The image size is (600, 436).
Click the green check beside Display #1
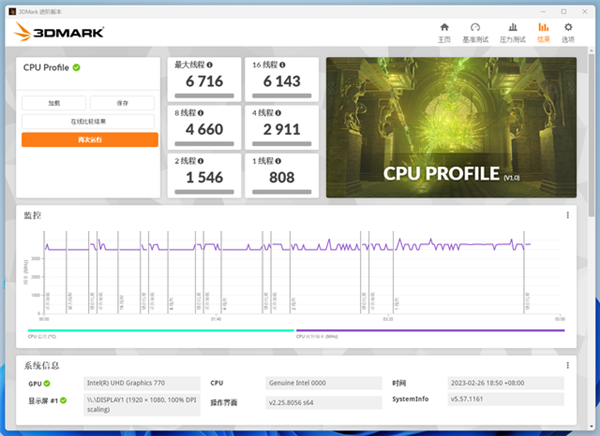(63, 400)
